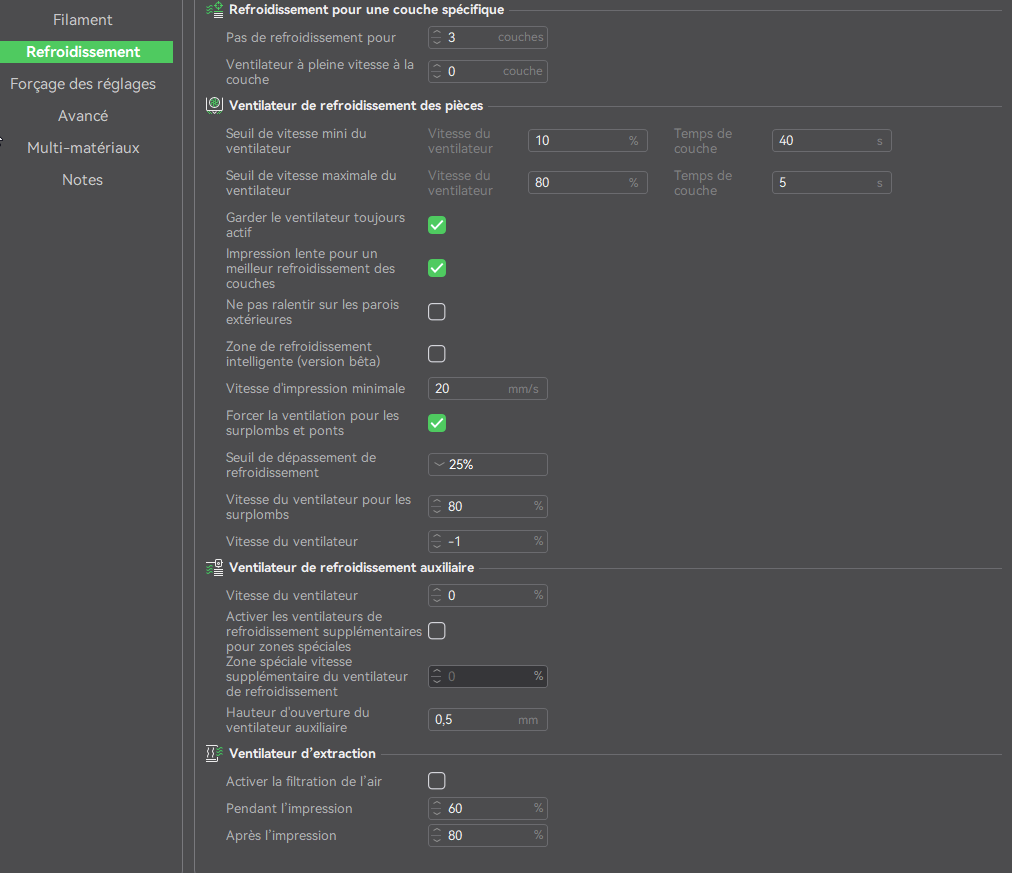
Task: Open the Multi-matériaux tab
Action: click(x=83, y=148)
